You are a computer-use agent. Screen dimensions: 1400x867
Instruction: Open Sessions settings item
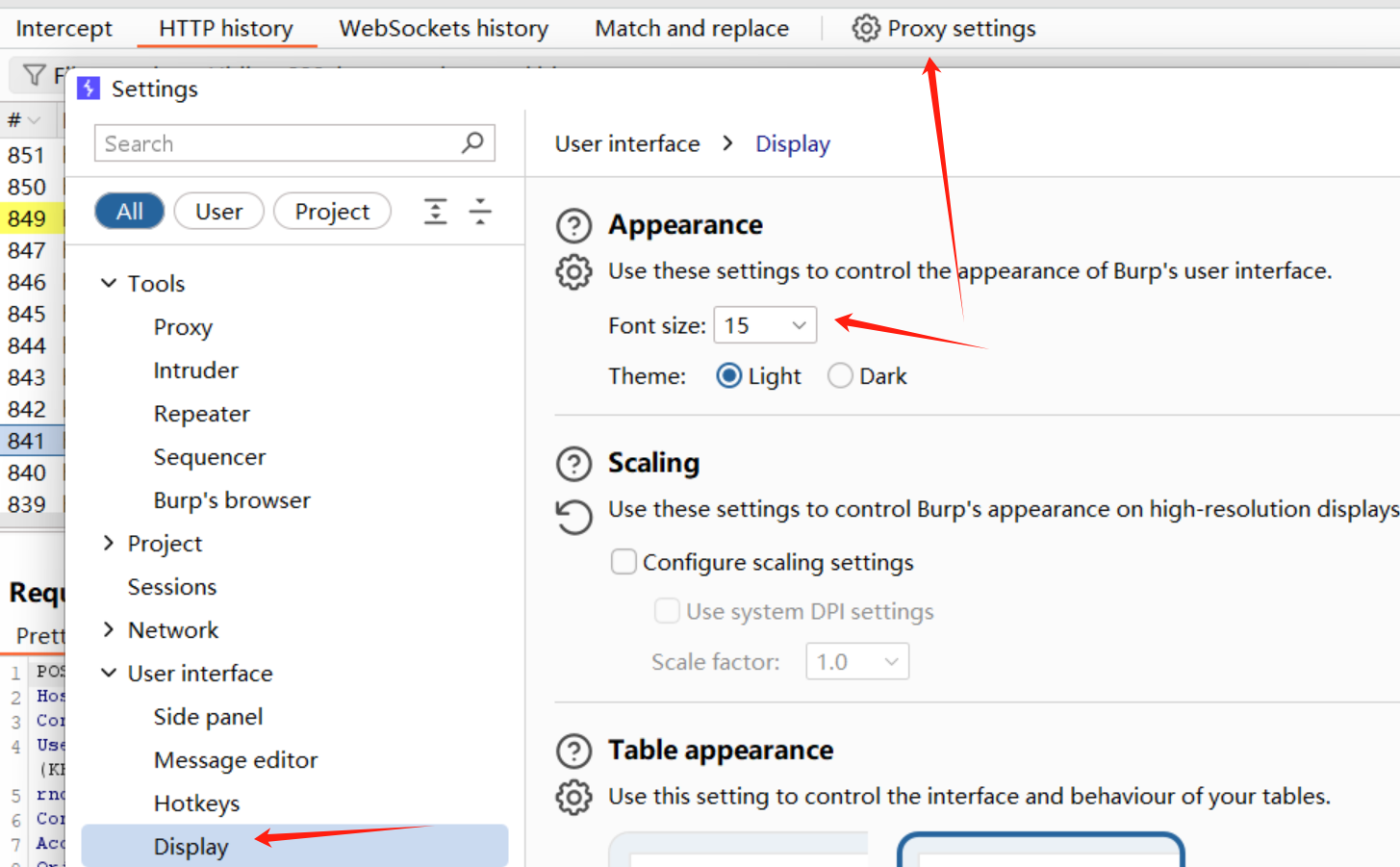coord(172,587)
